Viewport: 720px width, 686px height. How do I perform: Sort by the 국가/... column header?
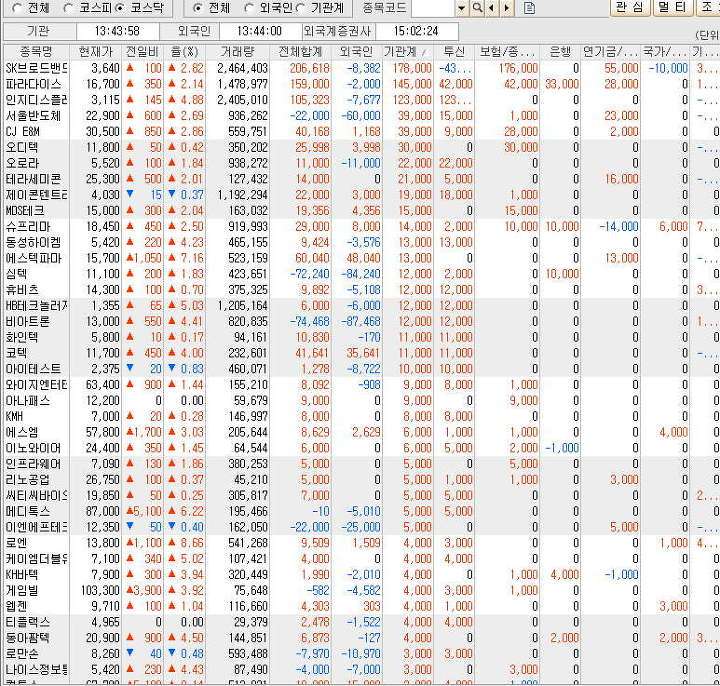665,51
